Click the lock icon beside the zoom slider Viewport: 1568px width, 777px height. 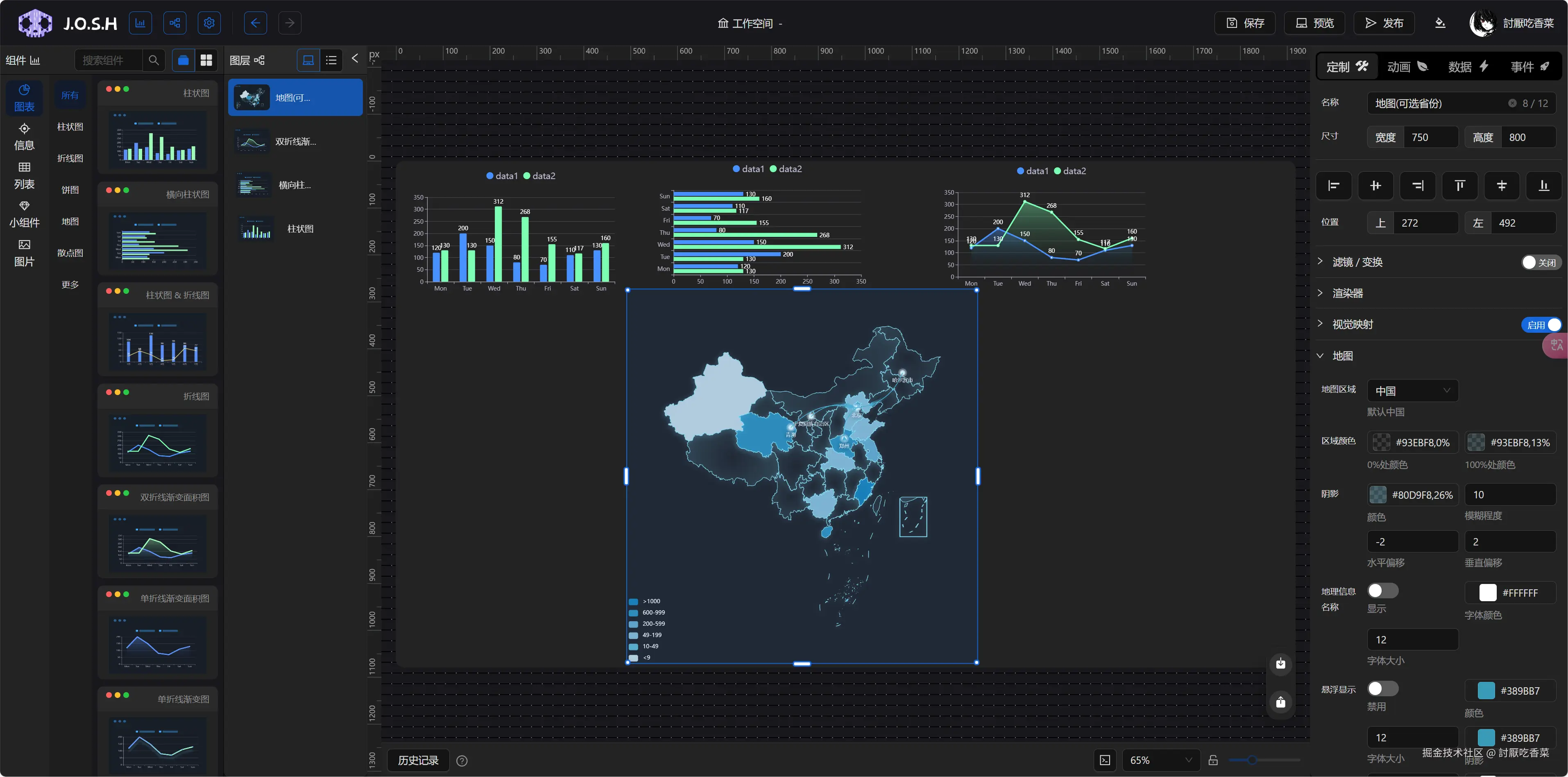(x=1212, y=760)
